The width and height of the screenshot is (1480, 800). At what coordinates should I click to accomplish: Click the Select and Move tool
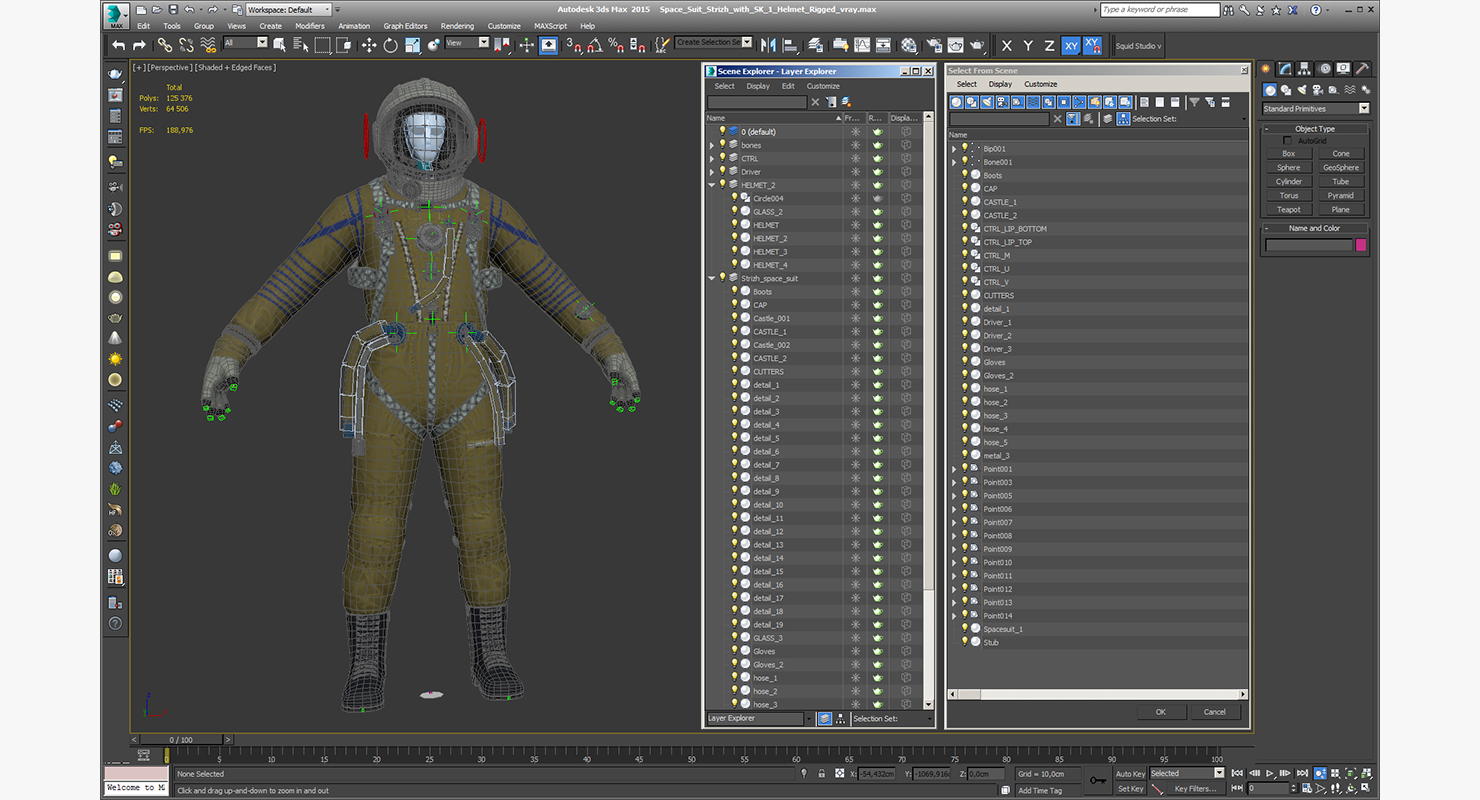[x=368, y=45]
